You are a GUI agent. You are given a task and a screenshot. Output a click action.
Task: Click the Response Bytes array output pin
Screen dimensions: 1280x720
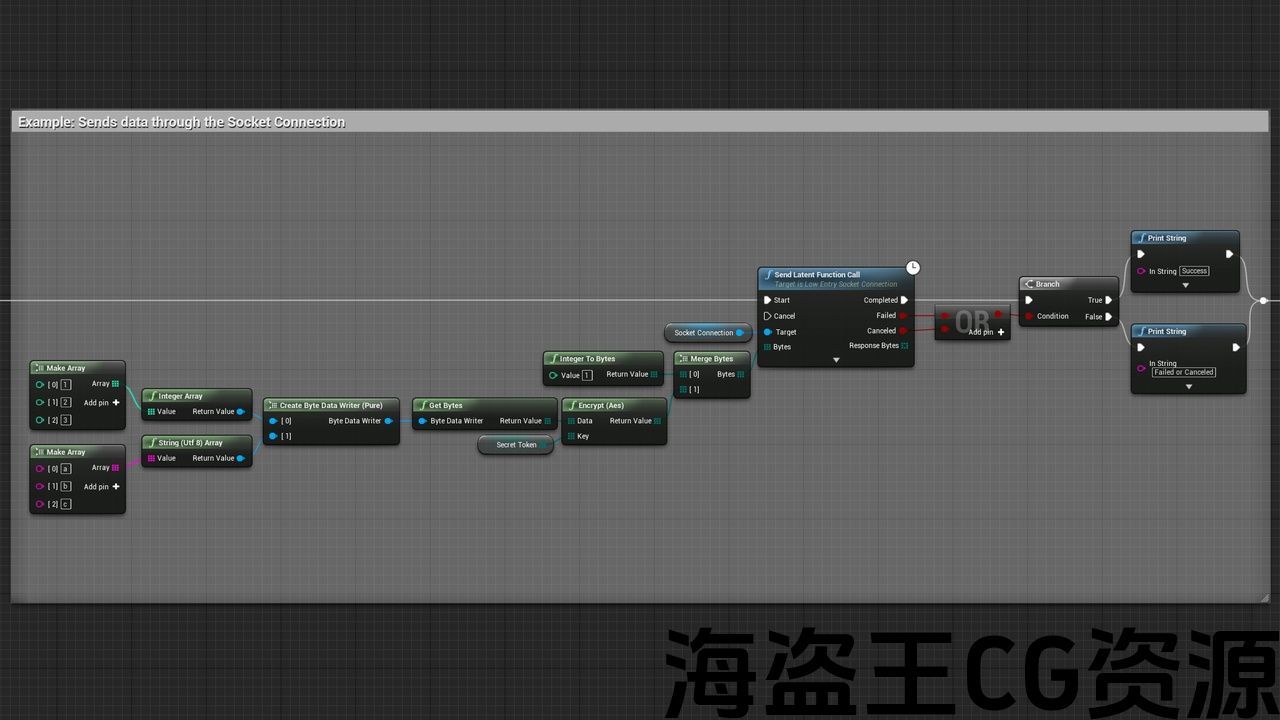pyautogui.click(x=904, y=346)
